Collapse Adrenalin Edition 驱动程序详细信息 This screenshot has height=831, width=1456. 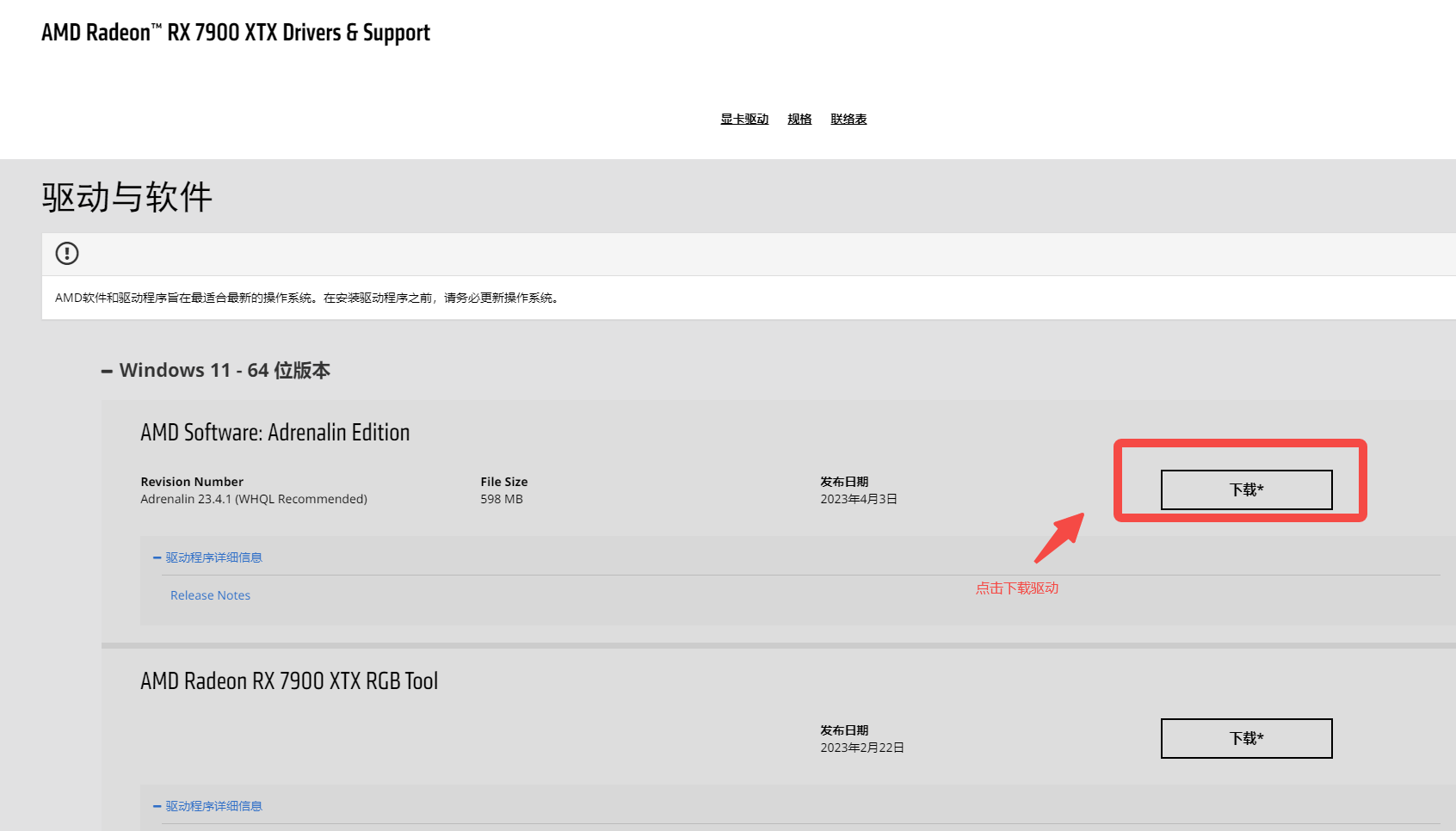(207, 557)
